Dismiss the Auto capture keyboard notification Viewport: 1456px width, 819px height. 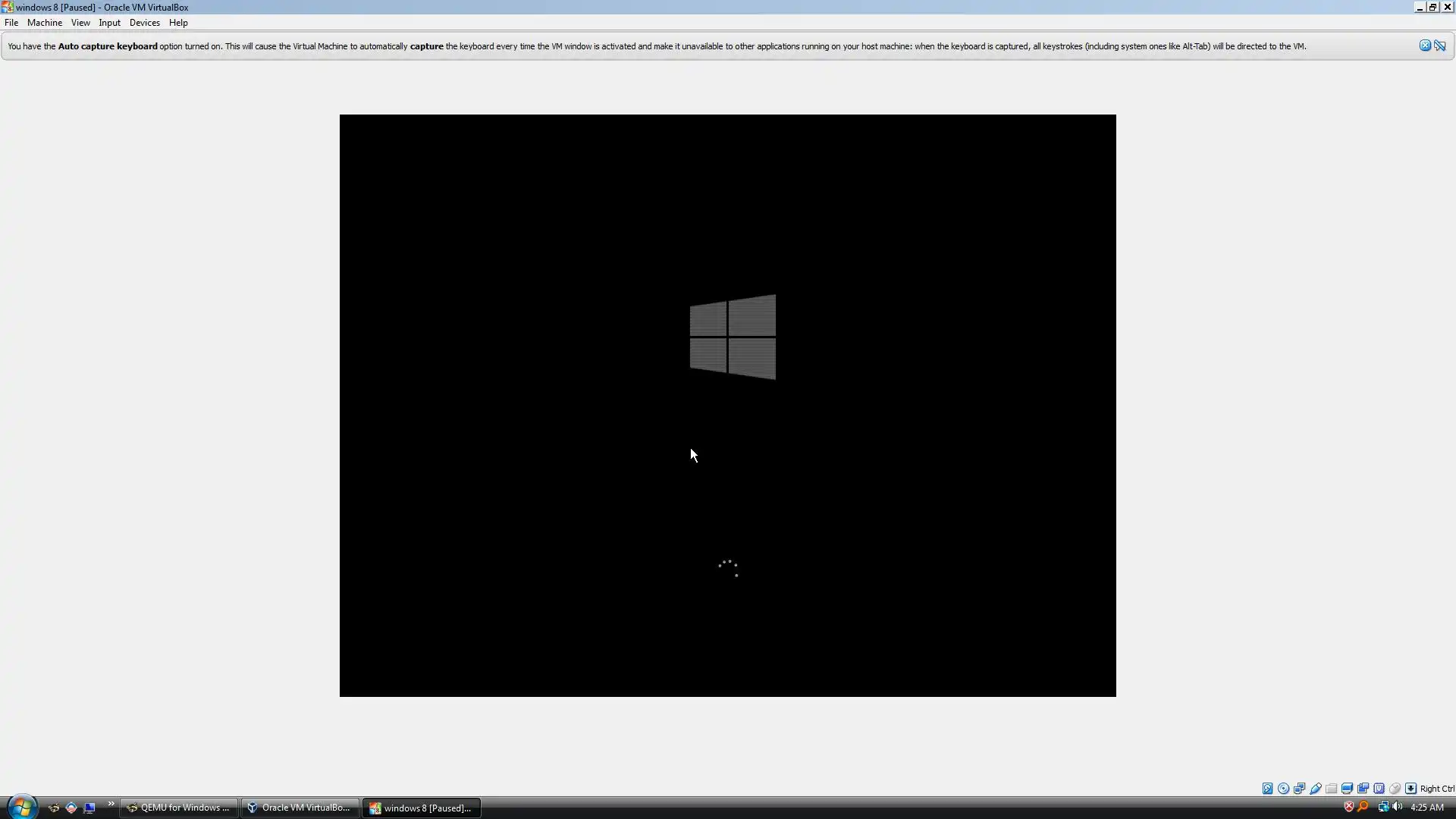(1425, 45)
